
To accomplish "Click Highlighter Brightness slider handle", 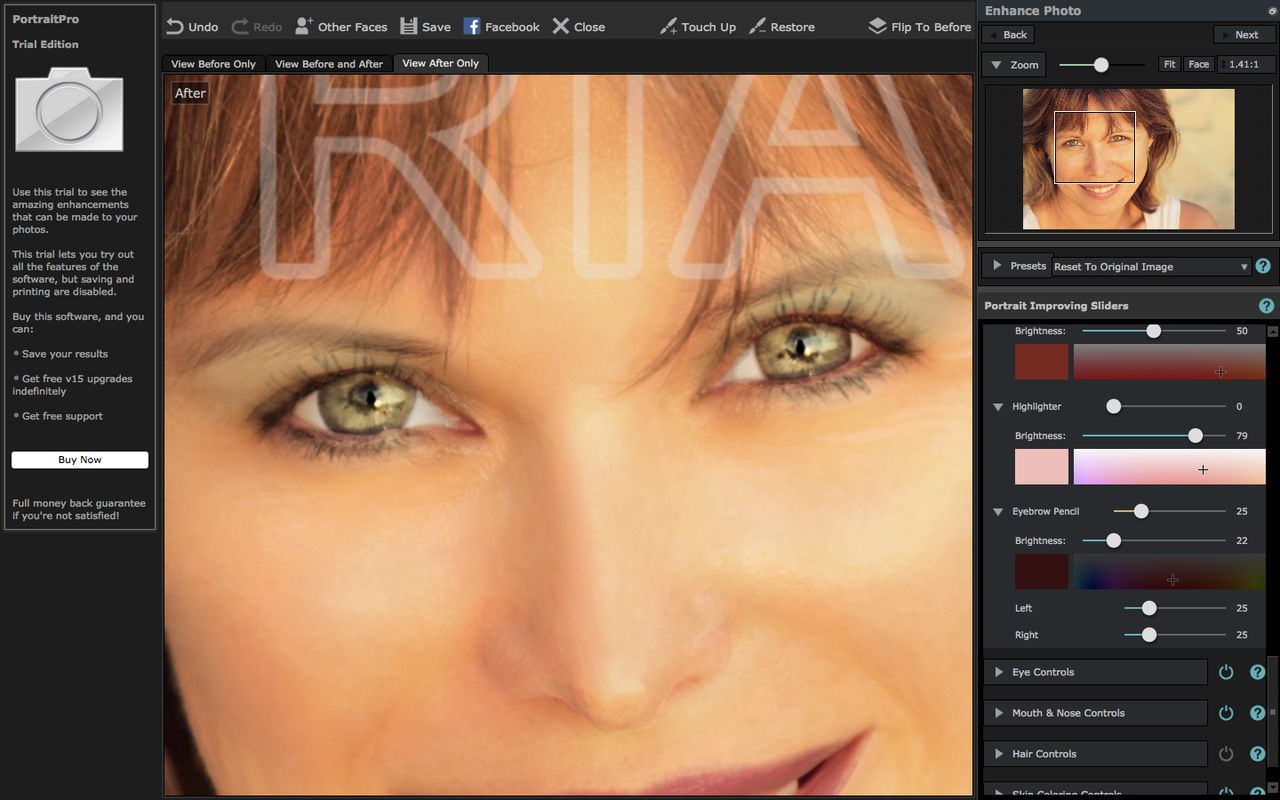I will (1195, 435).
